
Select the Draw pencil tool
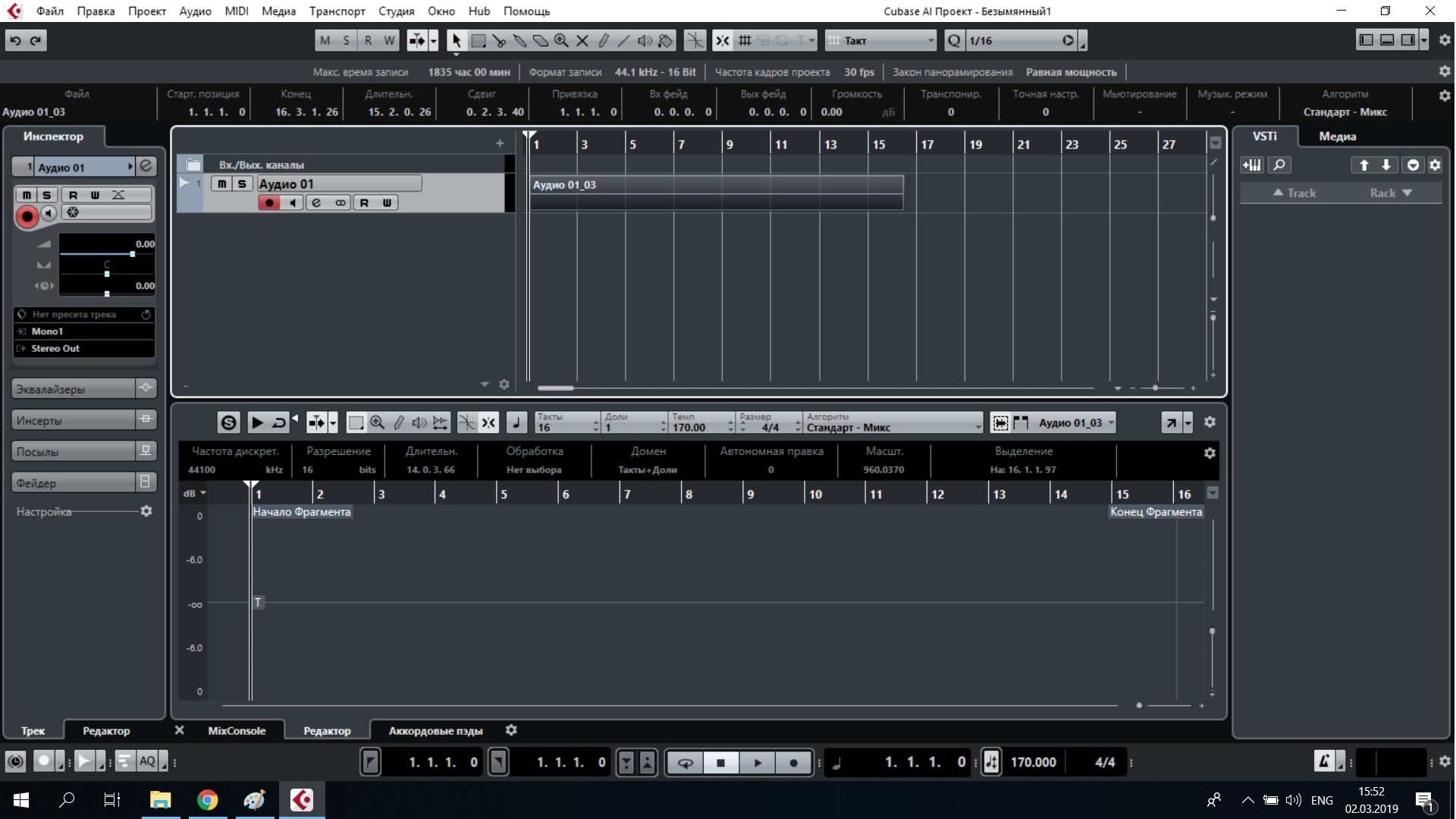click(604, 41)
